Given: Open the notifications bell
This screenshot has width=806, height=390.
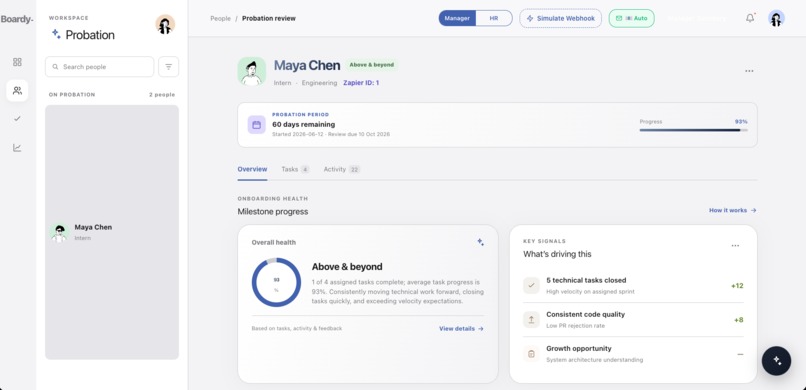Looking at the screenshot, I should [750, 18].
